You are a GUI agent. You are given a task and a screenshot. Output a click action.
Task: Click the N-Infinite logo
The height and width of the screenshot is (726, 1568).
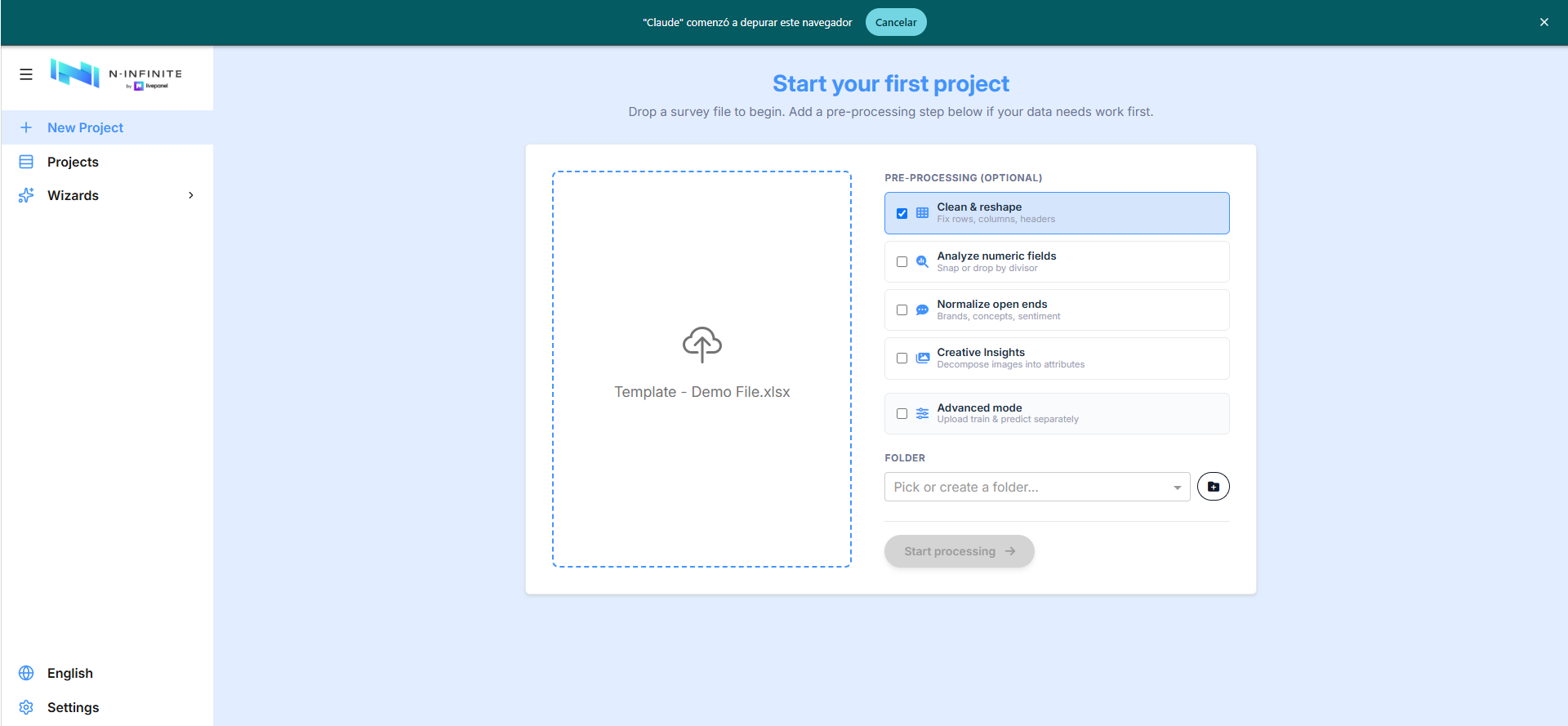116,73
